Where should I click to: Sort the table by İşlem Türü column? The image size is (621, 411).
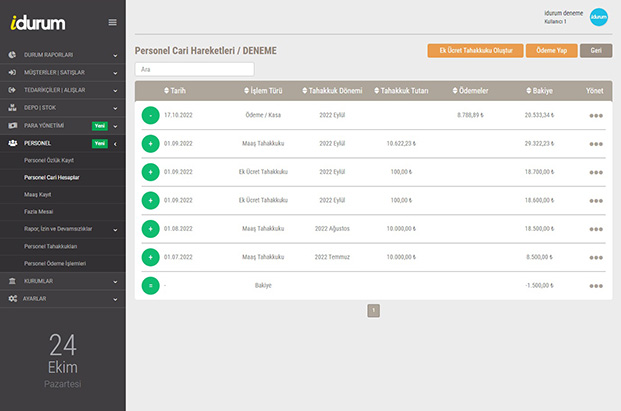point(263,91)
